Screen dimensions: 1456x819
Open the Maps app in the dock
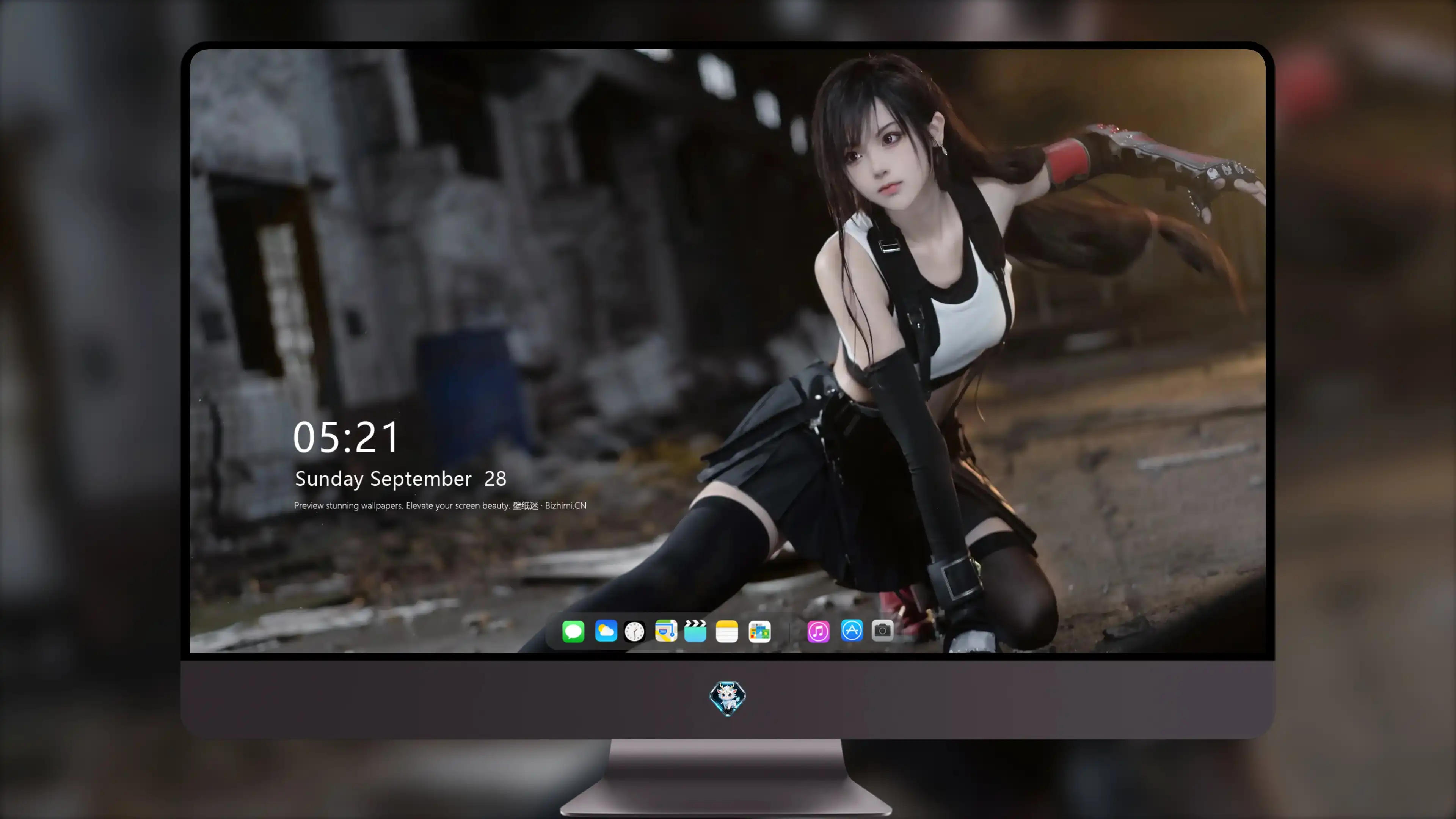666,631
